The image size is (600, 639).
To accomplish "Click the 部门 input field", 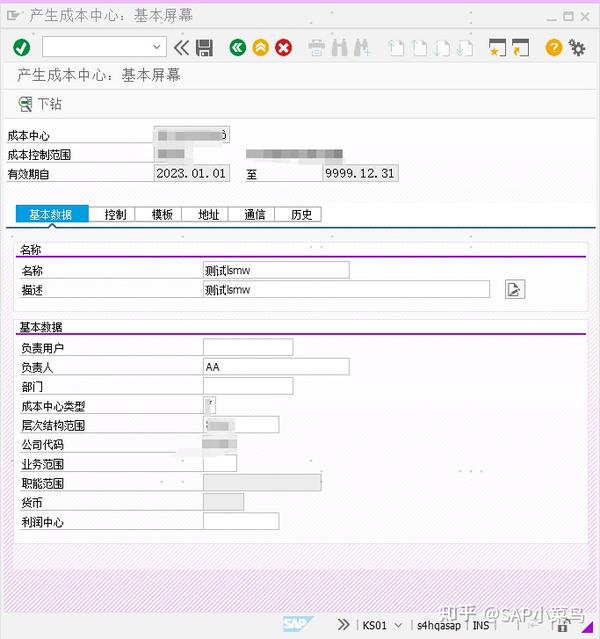I will pos(248,386).
